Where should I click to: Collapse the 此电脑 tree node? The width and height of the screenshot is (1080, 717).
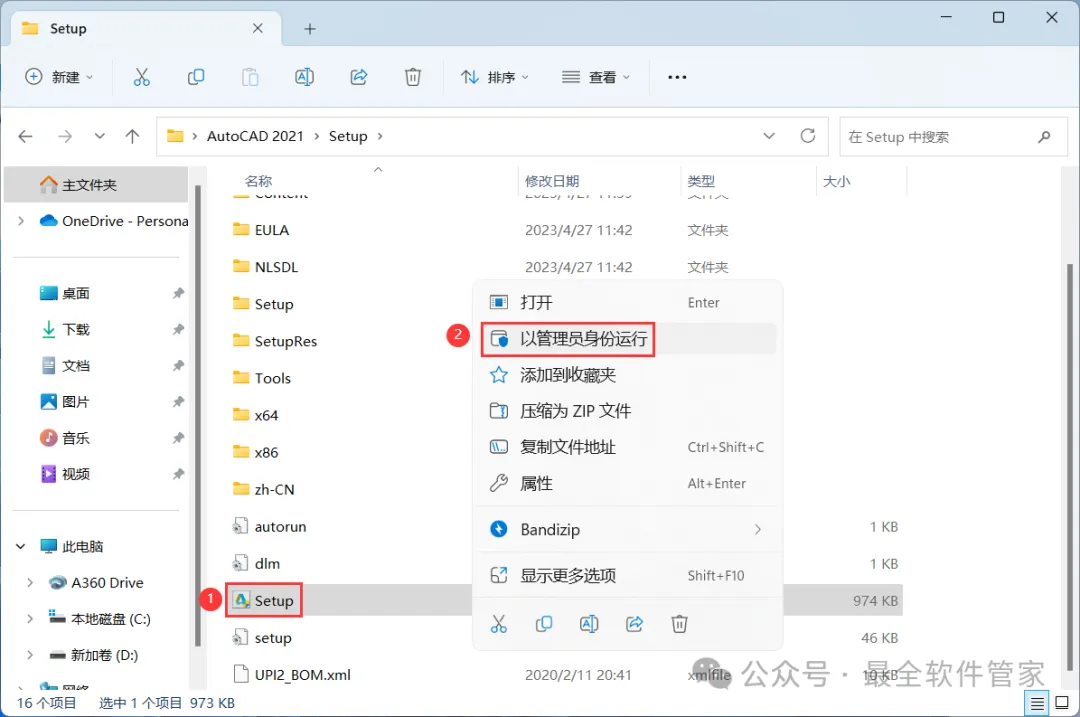coord(21,546)
